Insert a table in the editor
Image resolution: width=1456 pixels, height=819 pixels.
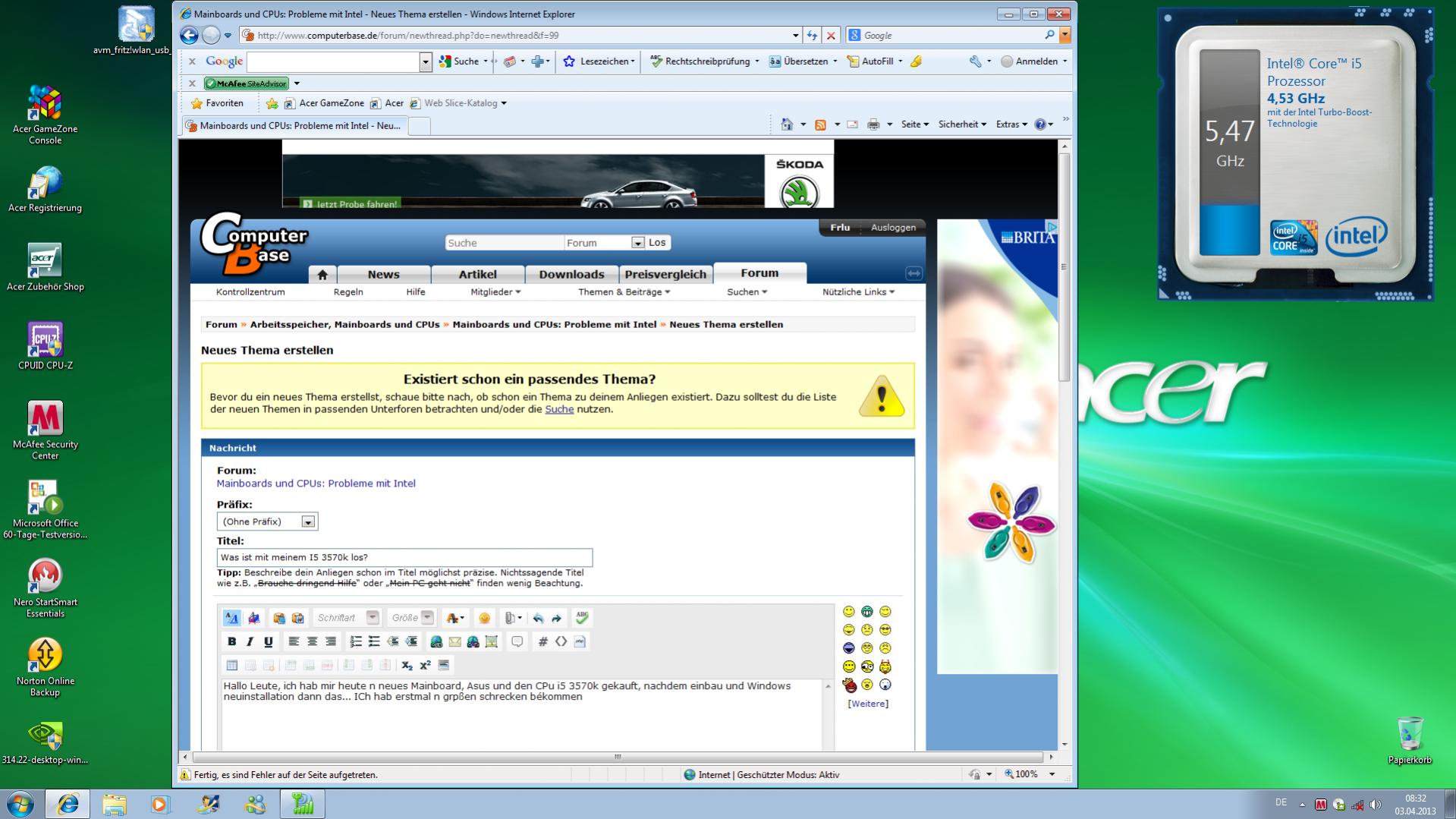coord(232,665)
